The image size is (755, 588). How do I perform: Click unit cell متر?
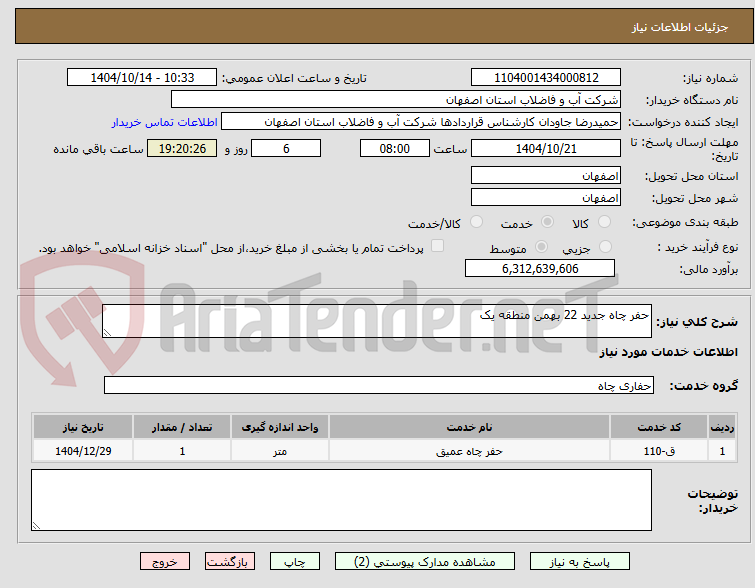280,451
